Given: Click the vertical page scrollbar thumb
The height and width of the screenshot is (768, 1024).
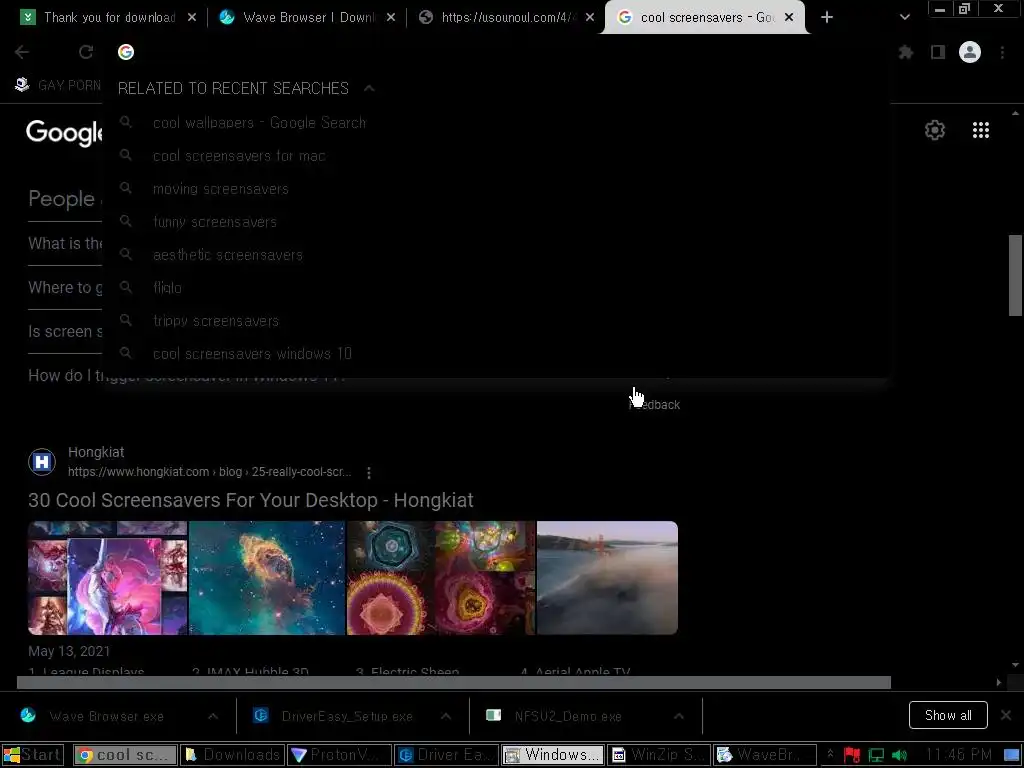Looking at the screenshot, I should (x=1015, y=276).
